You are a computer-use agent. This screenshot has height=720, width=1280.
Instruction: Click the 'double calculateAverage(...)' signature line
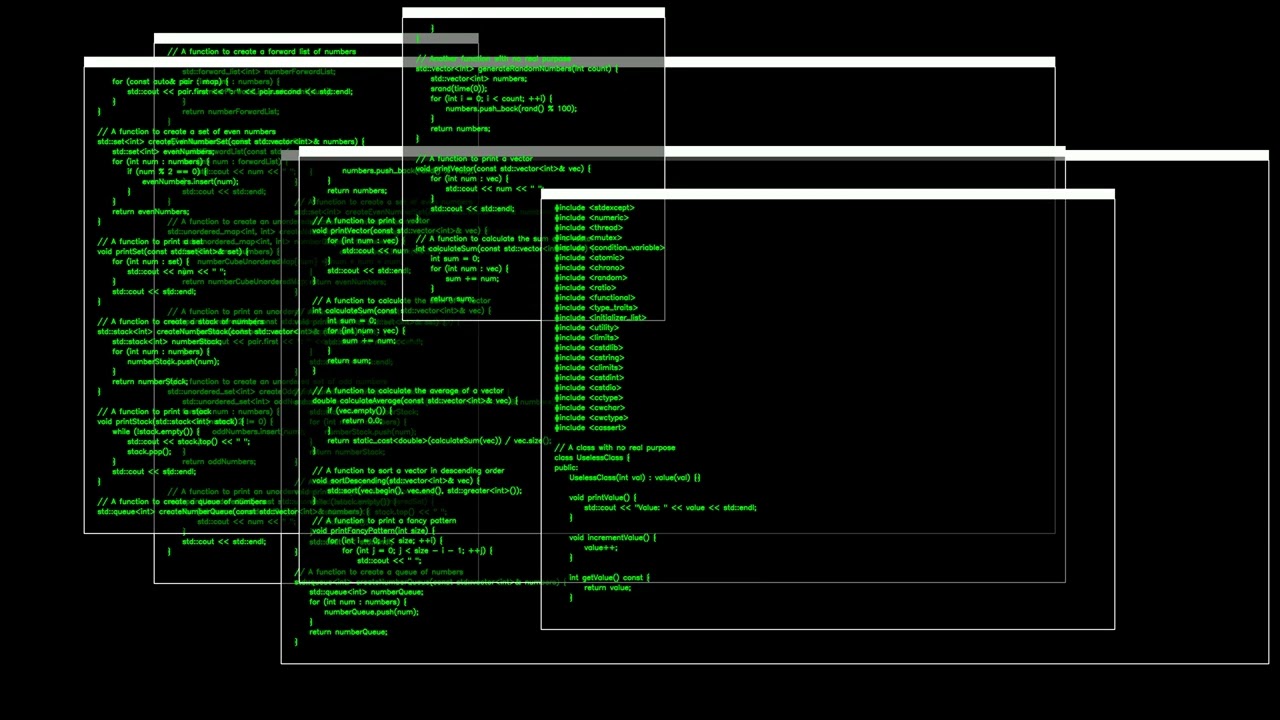pos(415,401)
